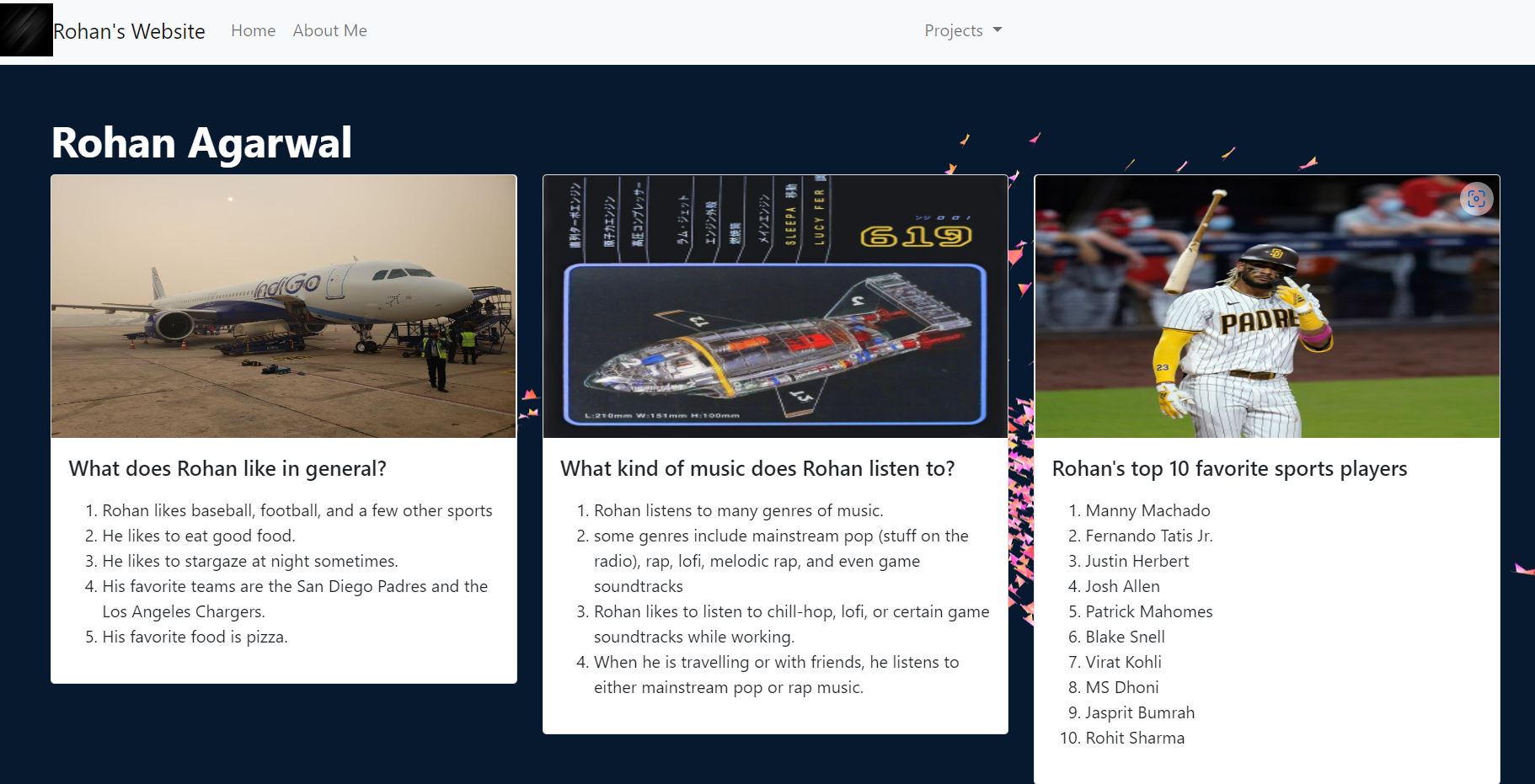This screenshot has width=1535, height=784.
Task: Click Jasprit Bumrah in the list
Action: [x=1140, y=712]
